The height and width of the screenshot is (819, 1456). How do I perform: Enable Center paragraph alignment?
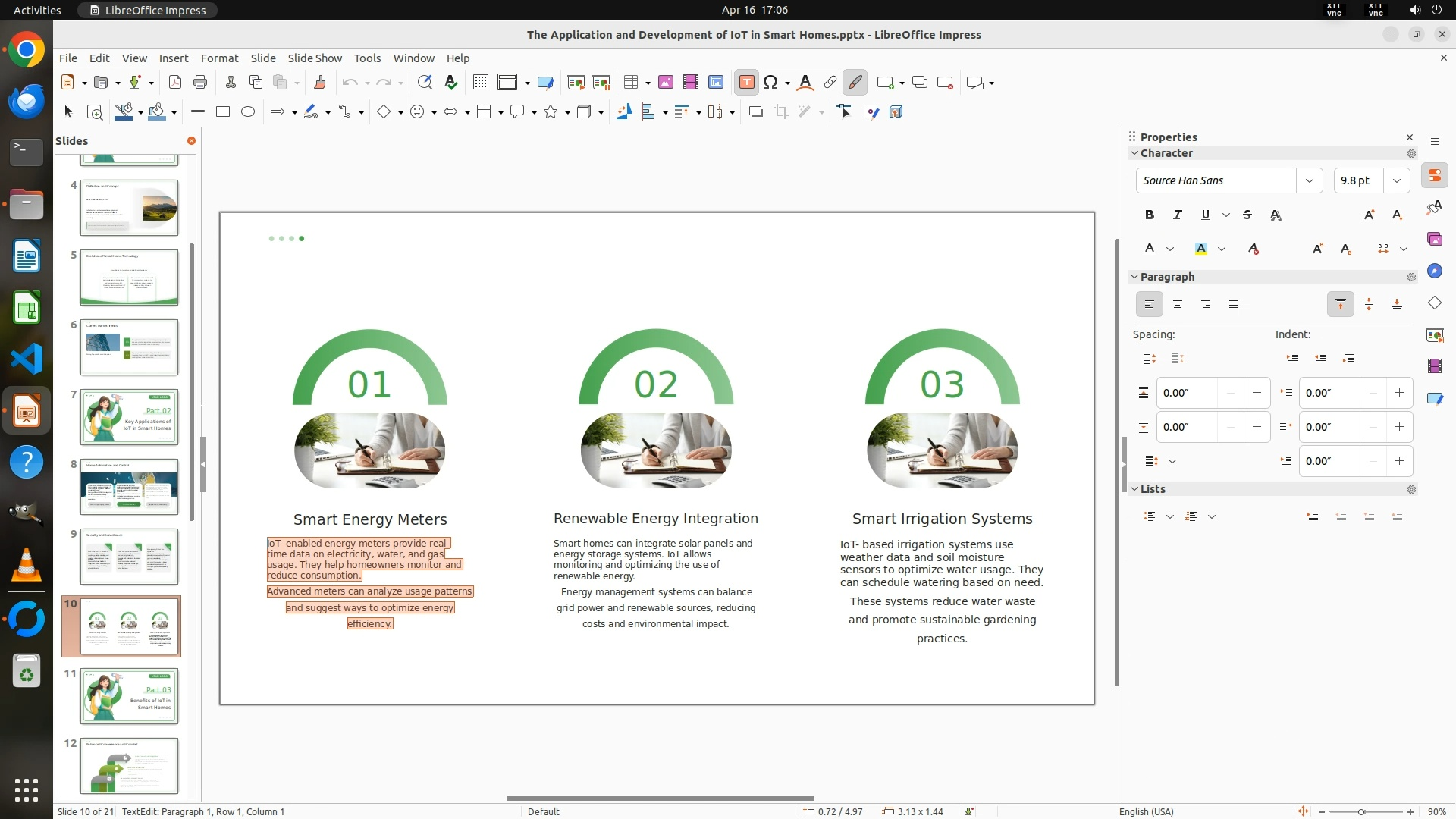pos(1178,305)
